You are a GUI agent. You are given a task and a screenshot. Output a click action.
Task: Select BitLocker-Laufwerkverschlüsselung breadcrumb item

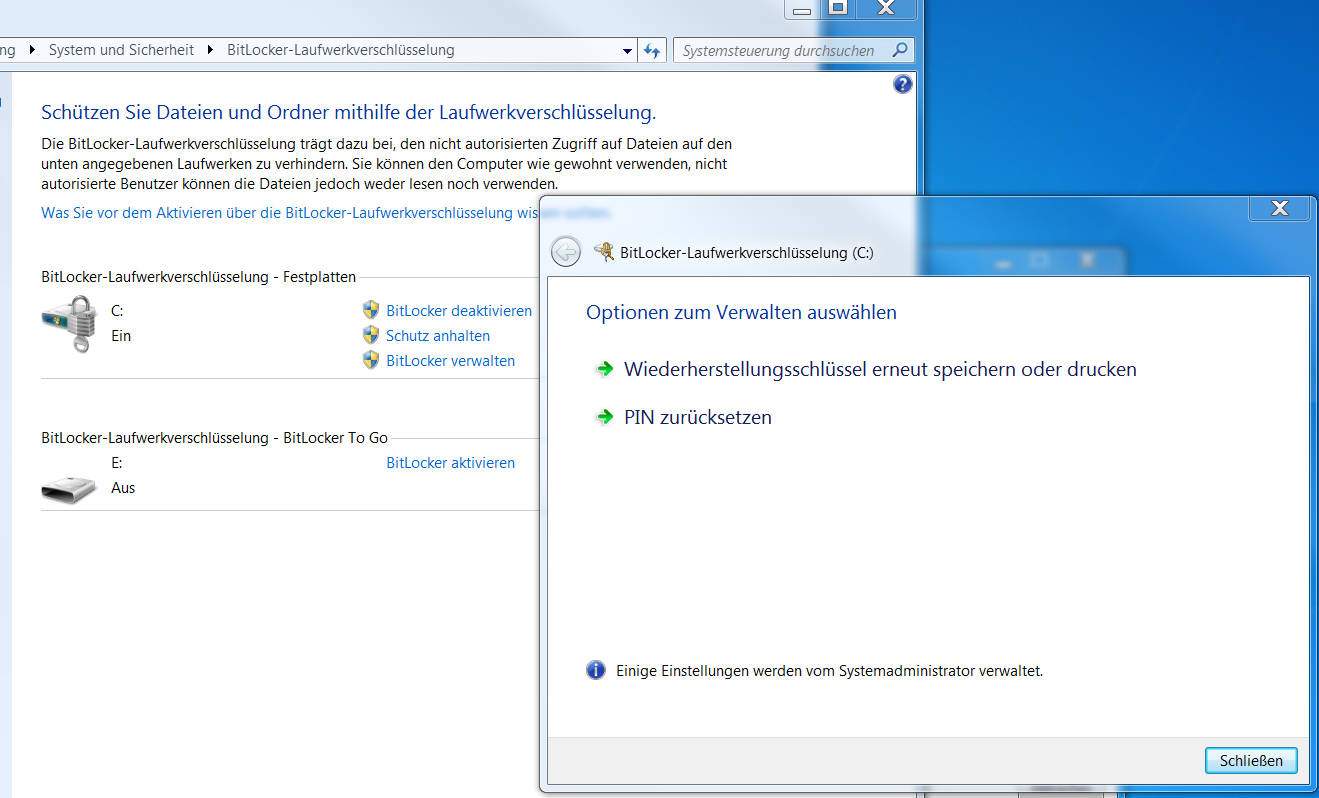pyautogui.click(x=341, y=49)
